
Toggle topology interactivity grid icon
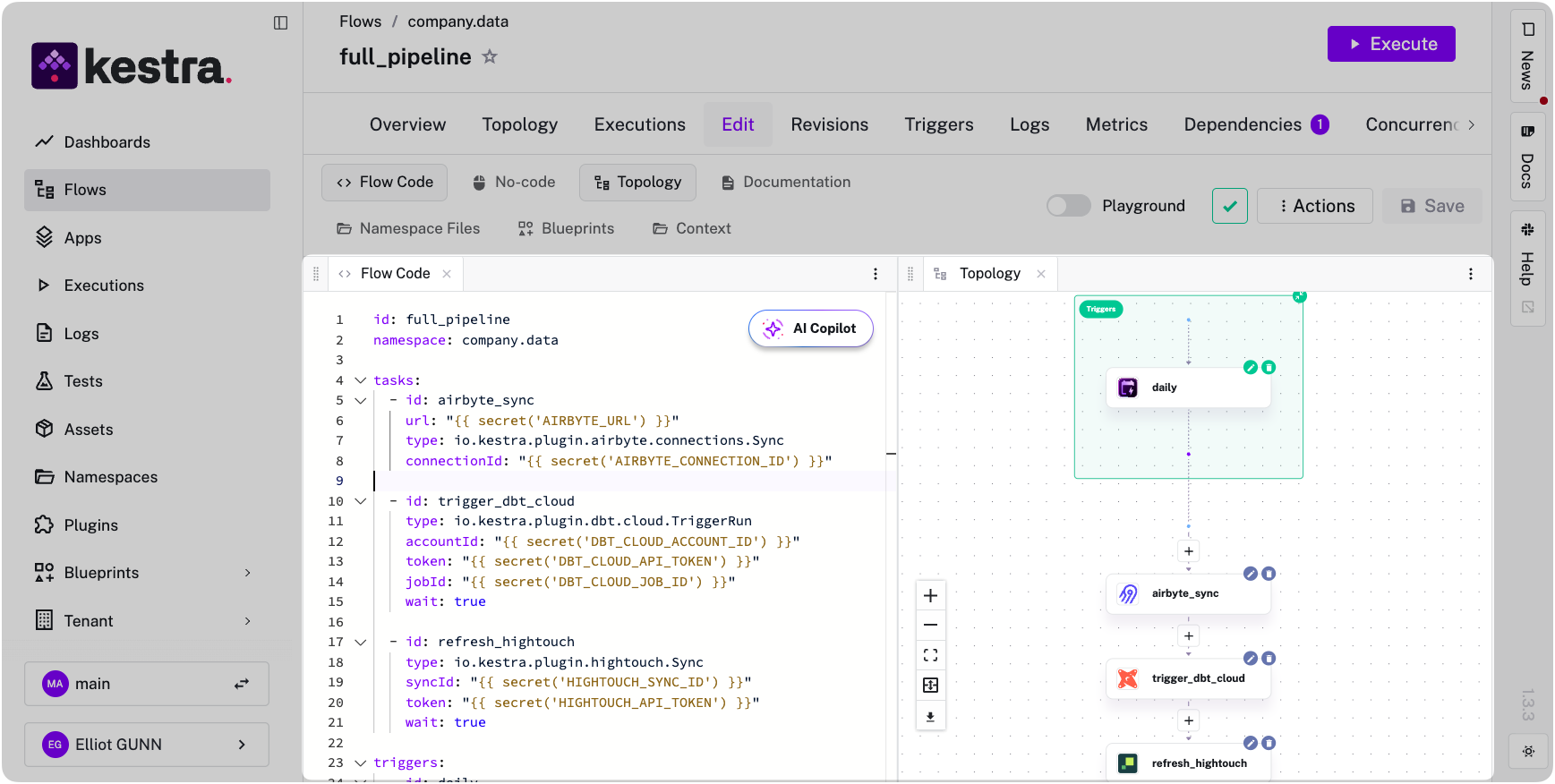[931, 686]
